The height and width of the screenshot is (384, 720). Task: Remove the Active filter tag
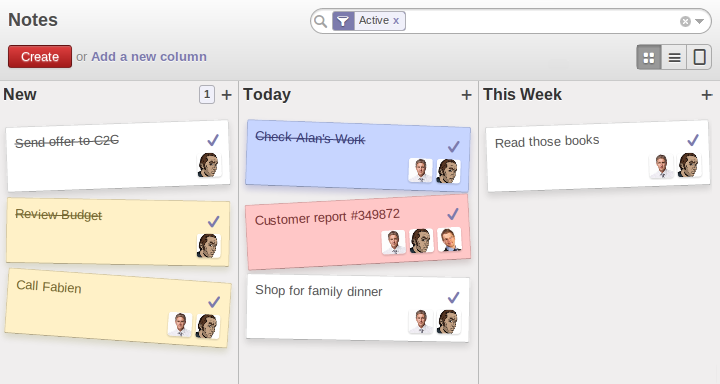tap(396, 21)
